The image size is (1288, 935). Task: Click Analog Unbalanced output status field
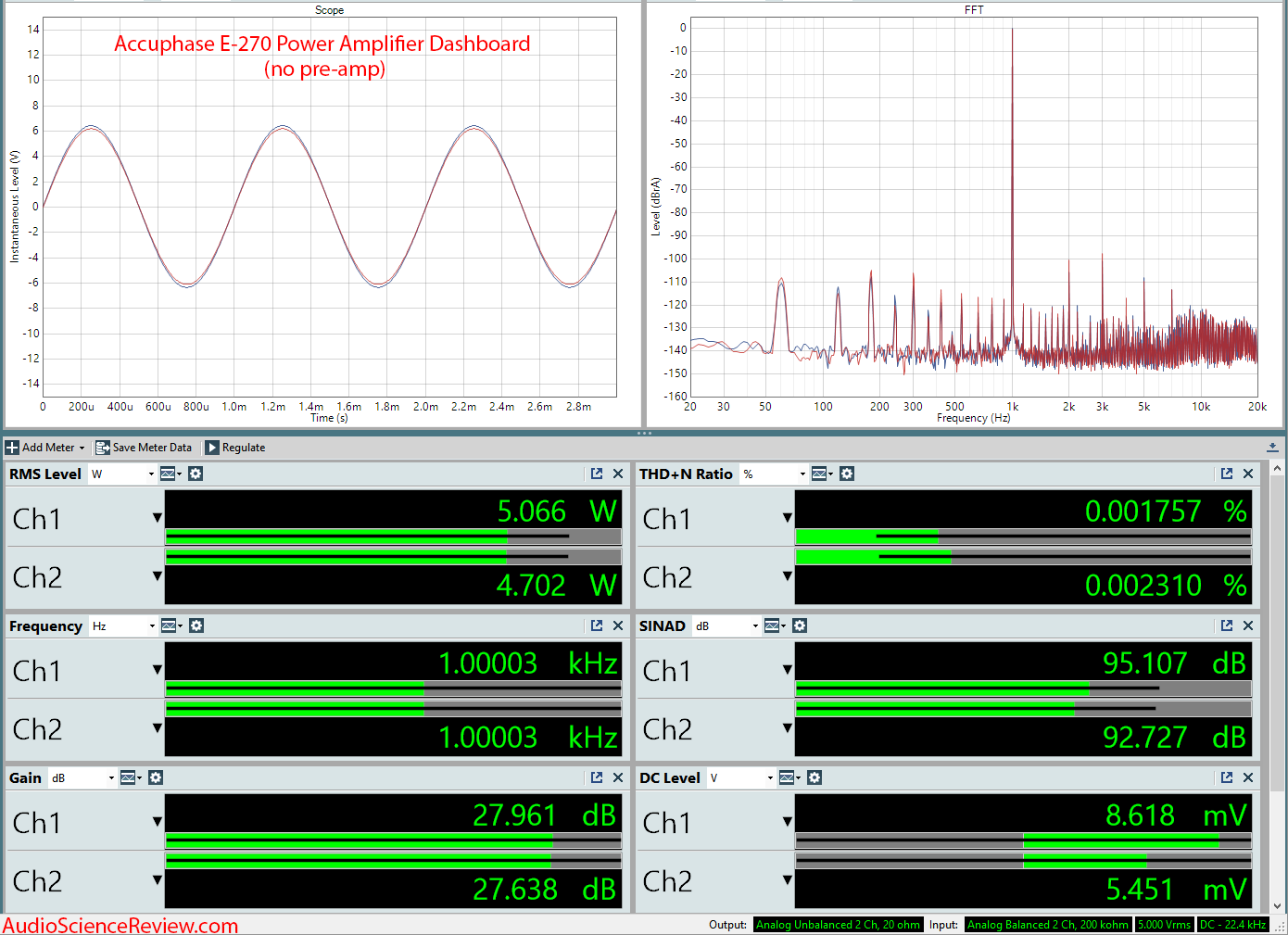pyautogui.click(x=838, y=925)
